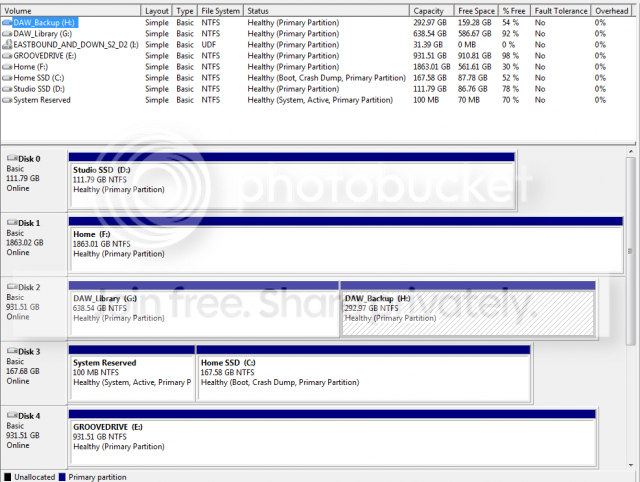
Task: Select the Studio SSD (D:) partition block
Action: coord(292,181)
